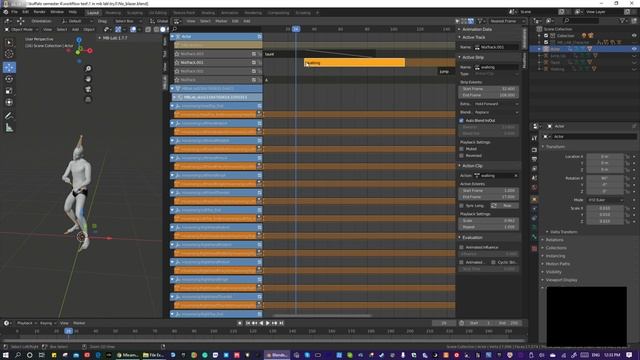The image size is (640, 360).
Task: Open Windows taskbar search icon
Action: (18, 355)
